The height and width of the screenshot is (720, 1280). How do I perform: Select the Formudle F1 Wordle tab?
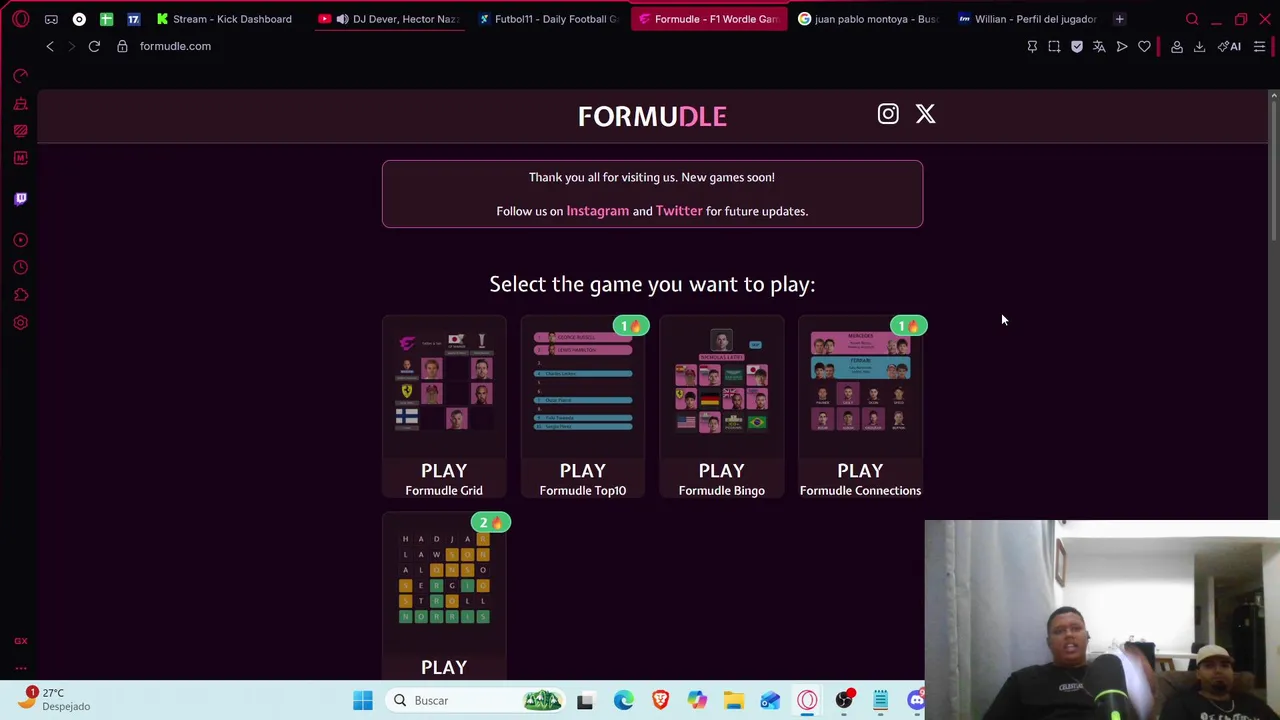710,19
